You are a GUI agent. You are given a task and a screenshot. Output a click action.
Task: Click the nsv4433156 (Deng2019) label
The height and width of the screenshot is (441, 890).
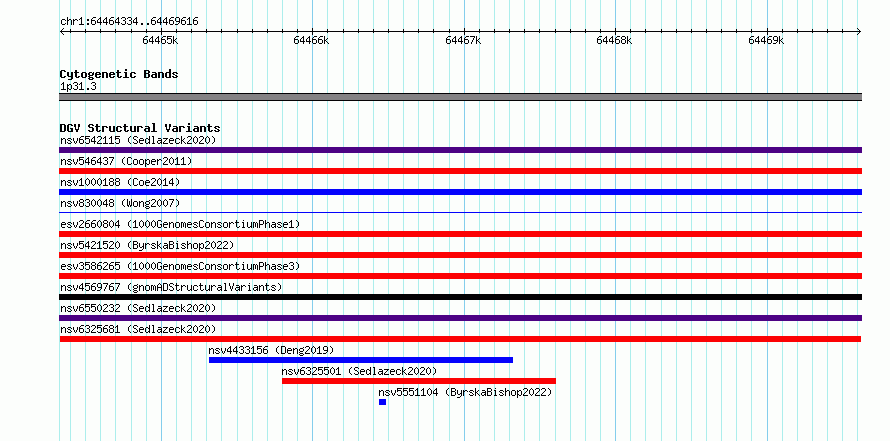click(271, 350)
